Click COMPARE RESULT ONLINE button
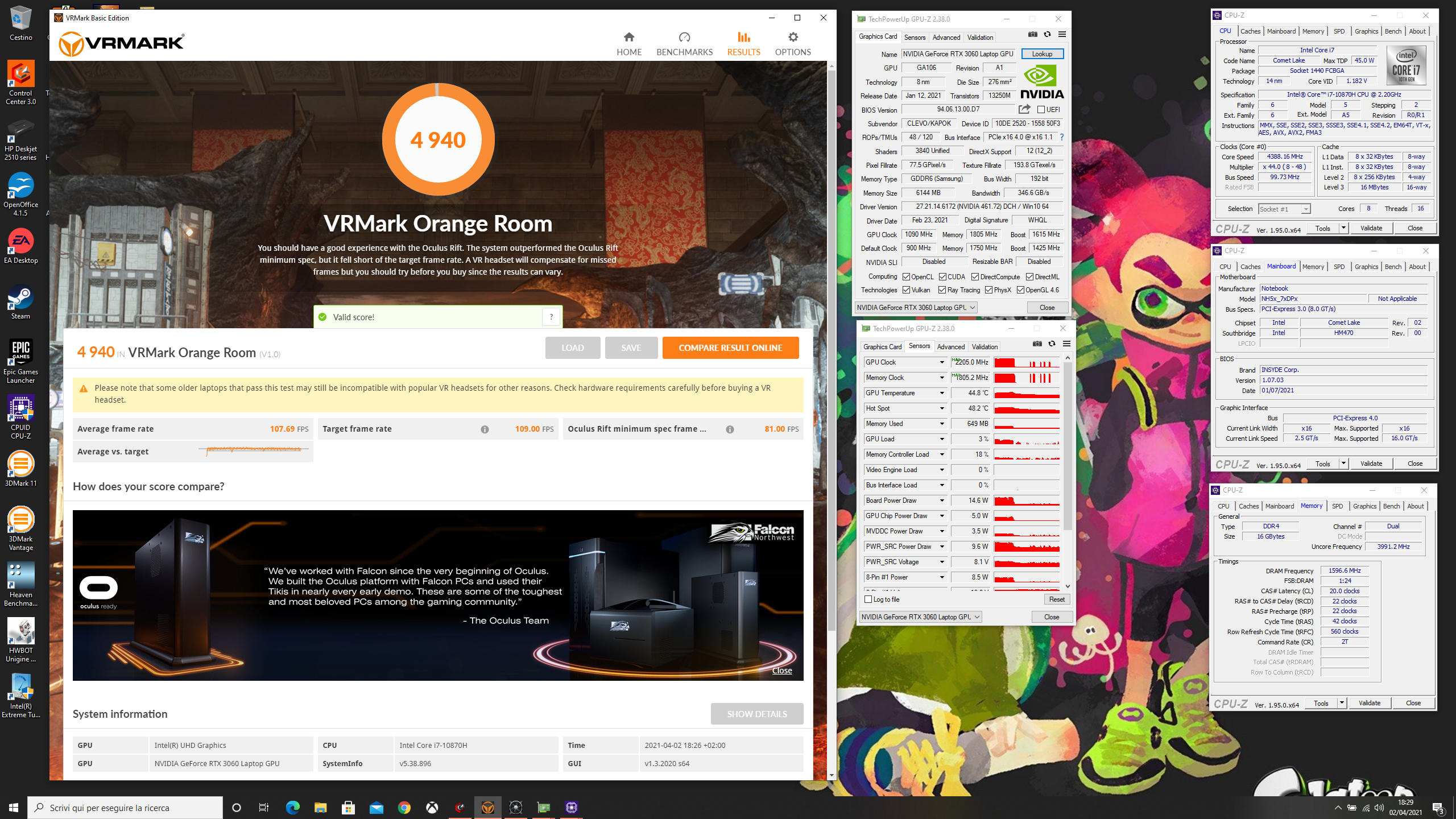Screen dimensions: 1456x819 pyautogui.click(x=730, y=348)
